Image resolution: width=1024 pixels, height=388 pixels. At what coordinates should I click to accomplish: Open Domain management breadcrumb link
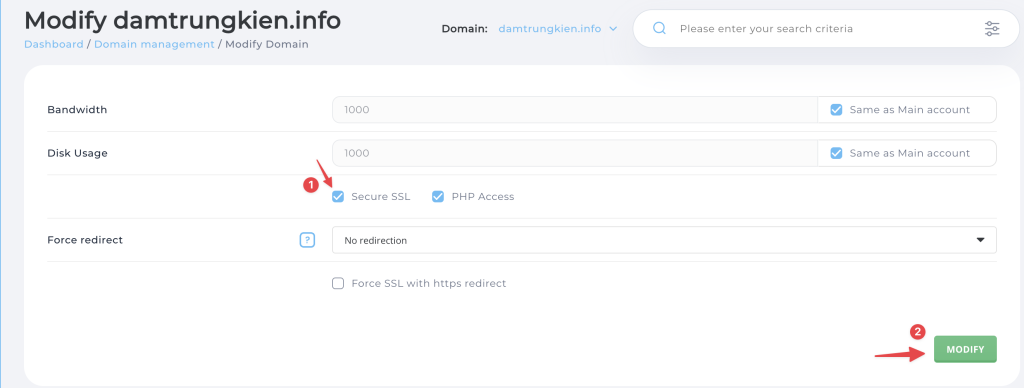pyautogui.click(x=154, y=44)
